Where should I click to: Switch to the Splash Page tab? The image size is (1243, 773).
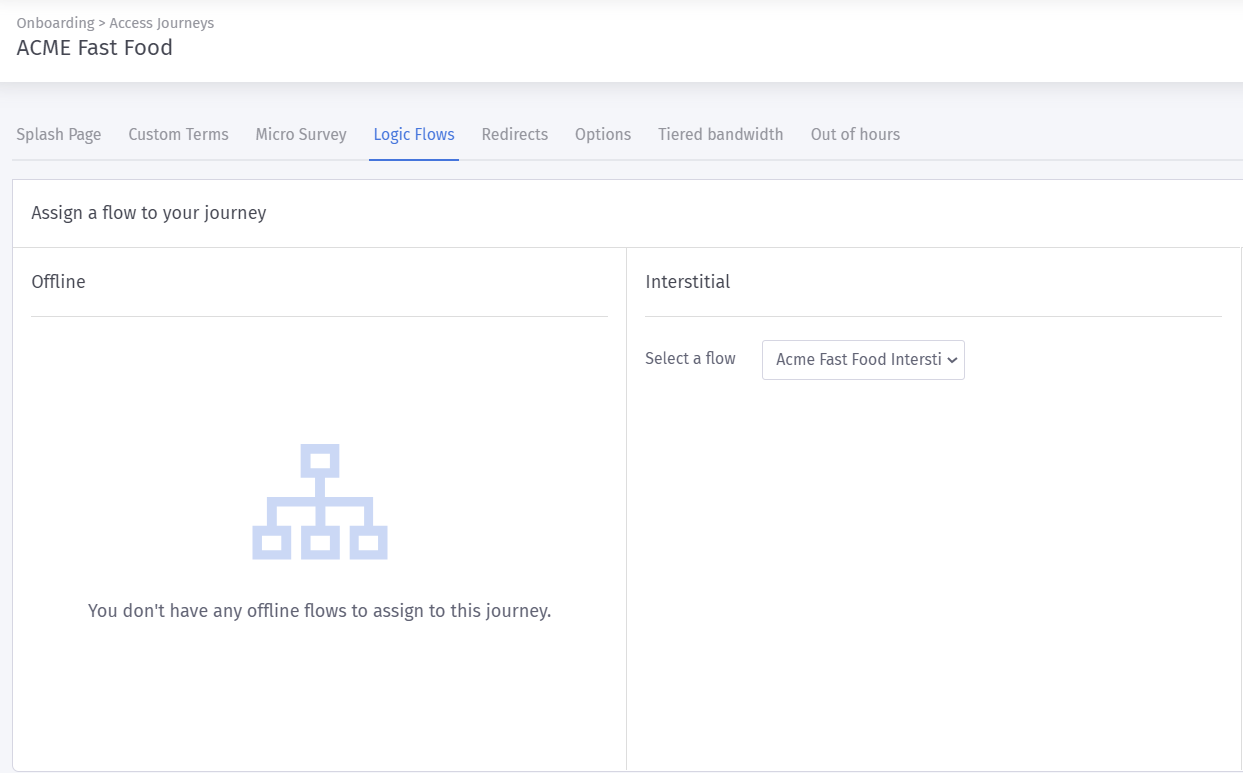coord(59,134)
